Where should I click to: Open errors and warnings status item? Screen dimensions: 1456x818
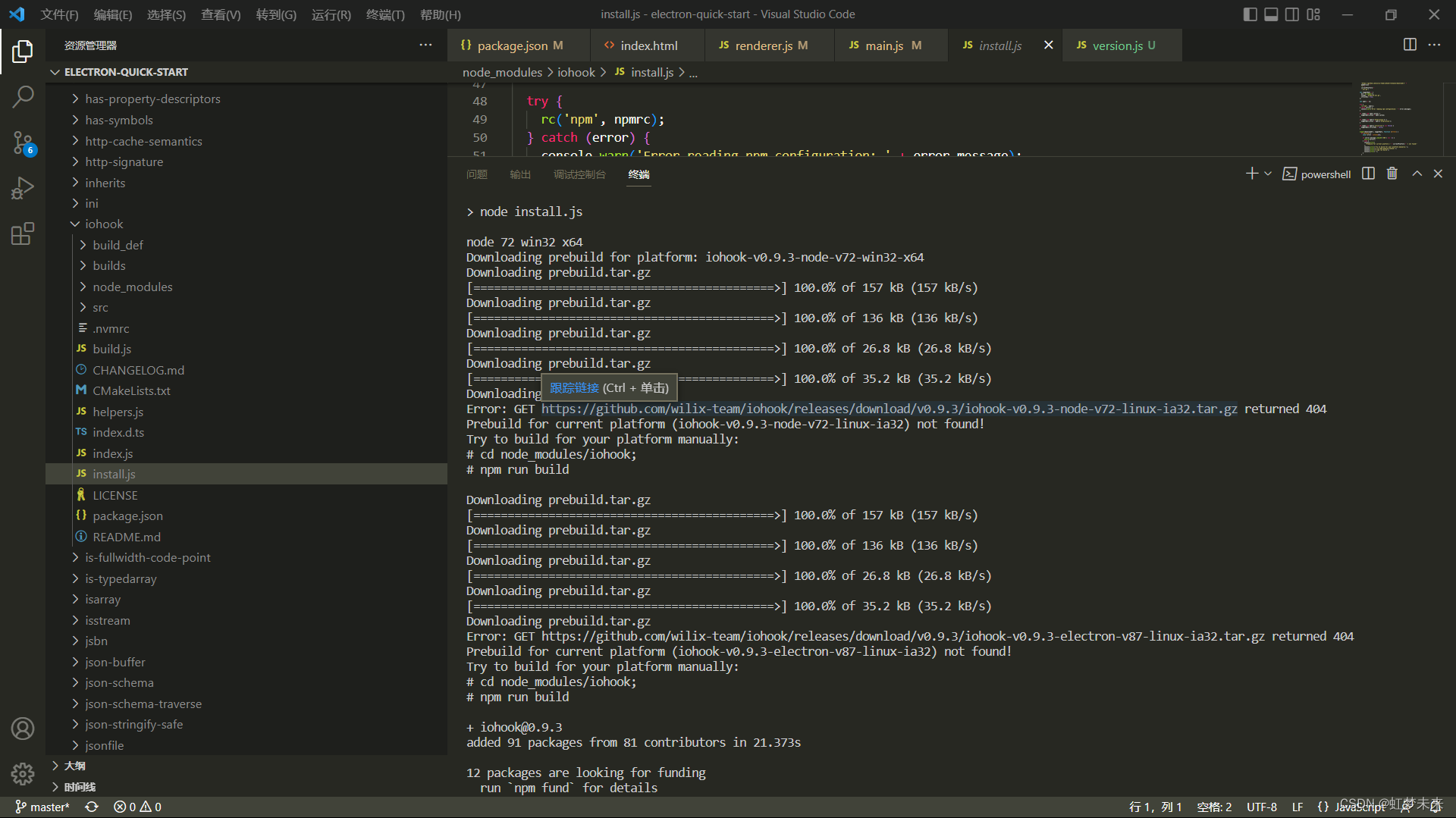click(137, 807)
